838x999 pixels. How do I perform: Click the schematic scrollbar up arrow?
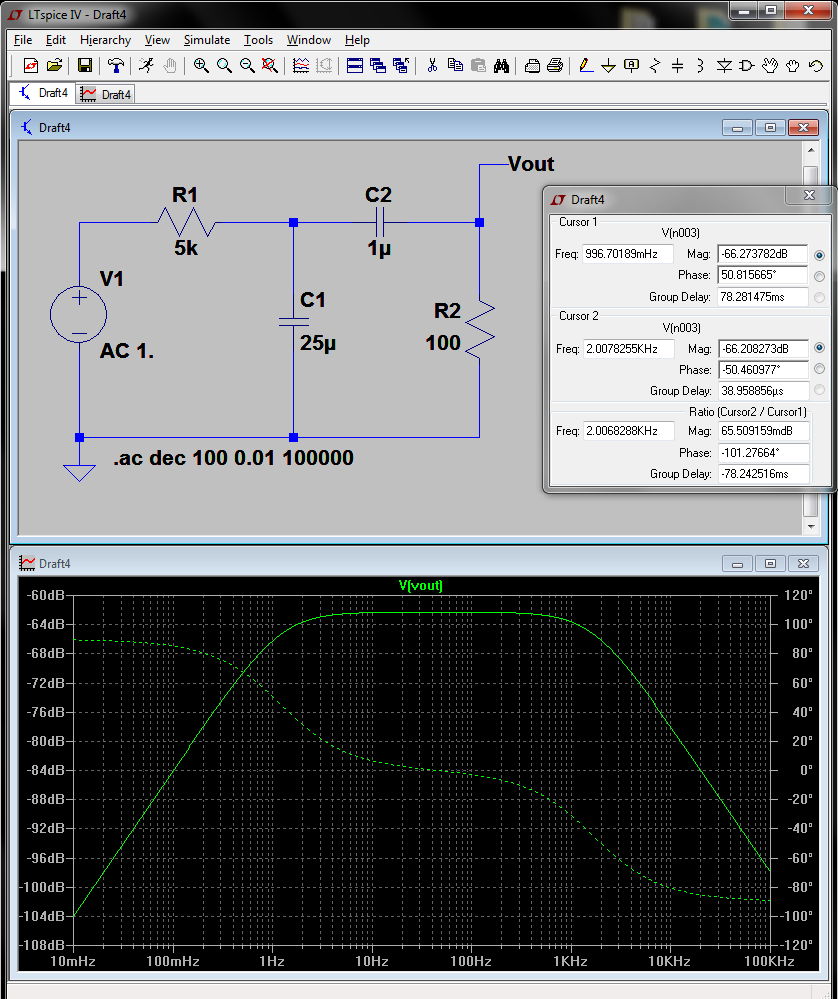(811, 150)
